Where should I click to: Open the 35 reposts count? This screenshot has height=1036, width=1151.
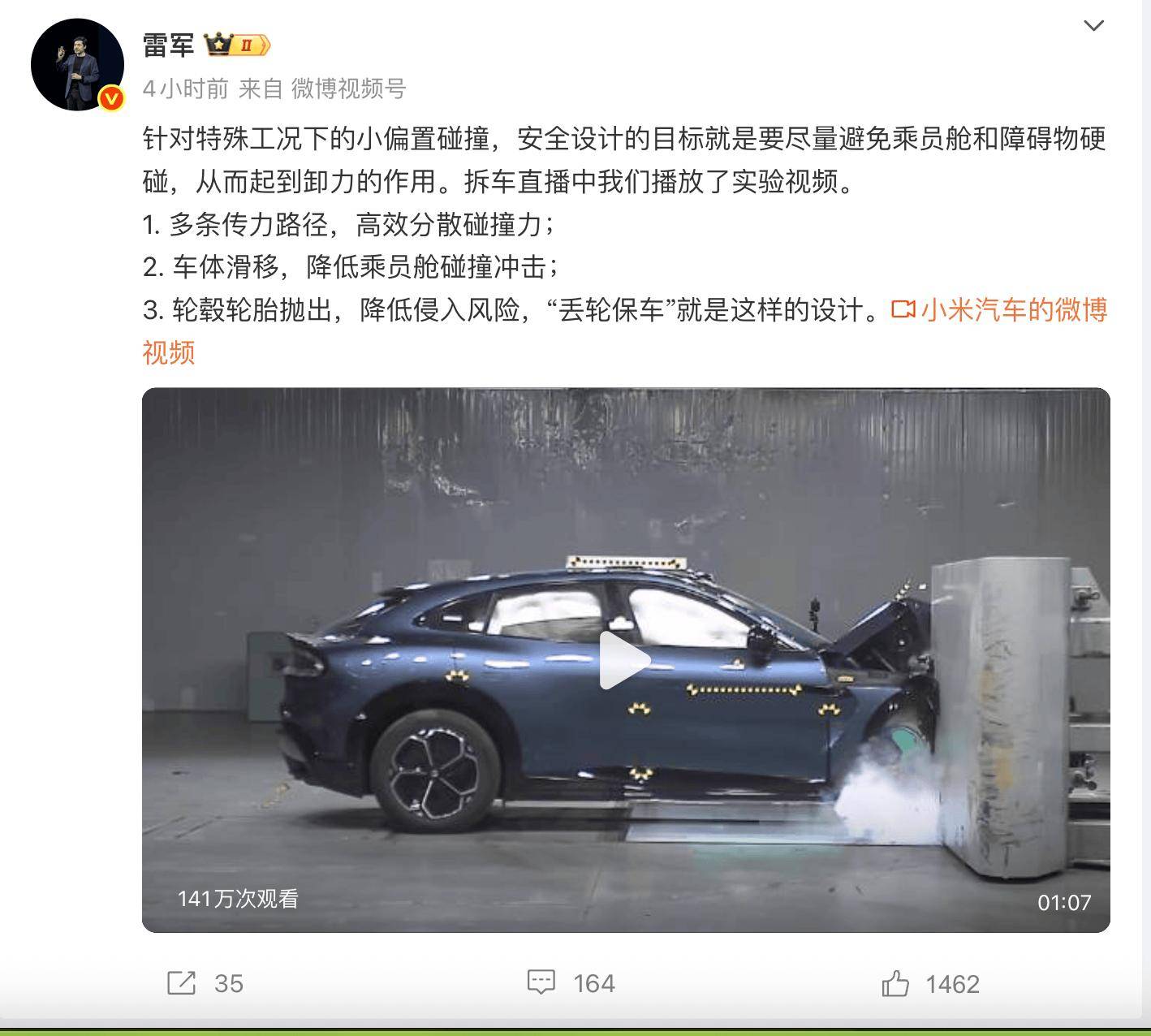[x=229, y=983]
